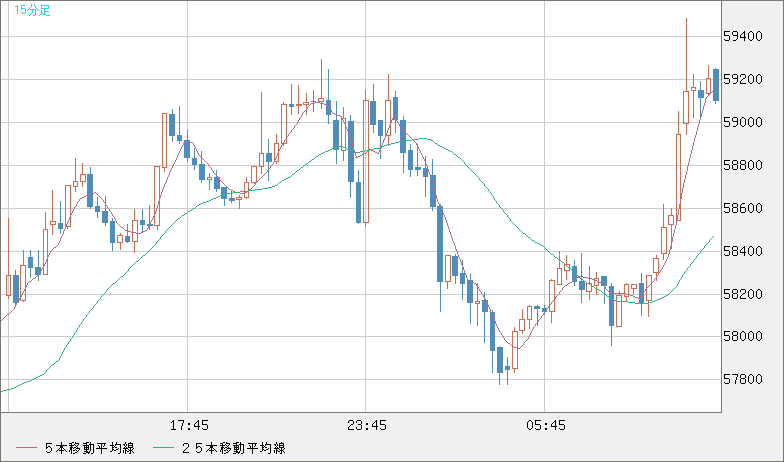Click the 15分足 timeframe label
Image resolution: width=784 pixels, height=462 pixels.
click(x=32, y=10)
